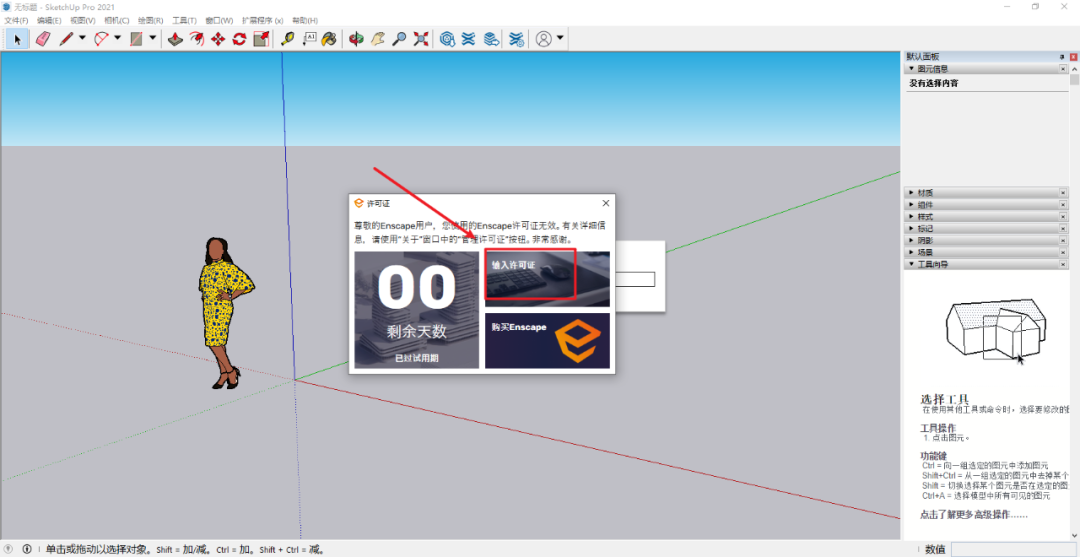
Task: Expand the 材质 panel section
Action: [x=925, y=192]
